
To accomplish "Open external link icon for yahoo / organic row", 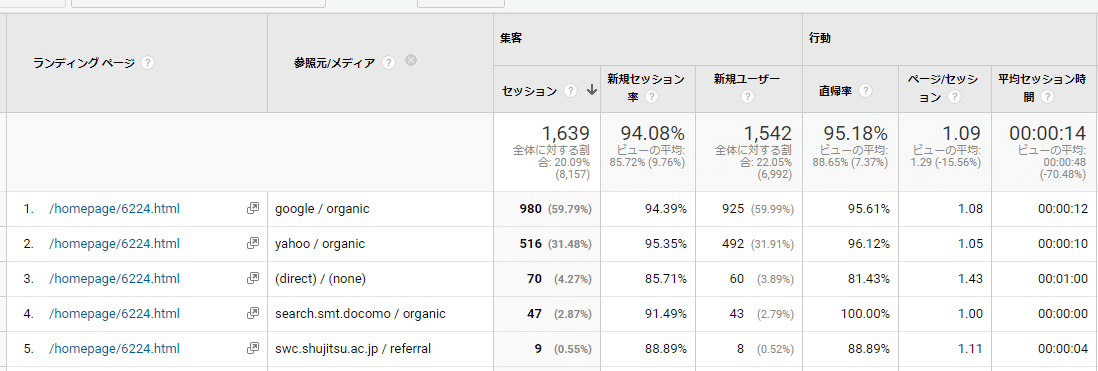I will coord(253,244).
